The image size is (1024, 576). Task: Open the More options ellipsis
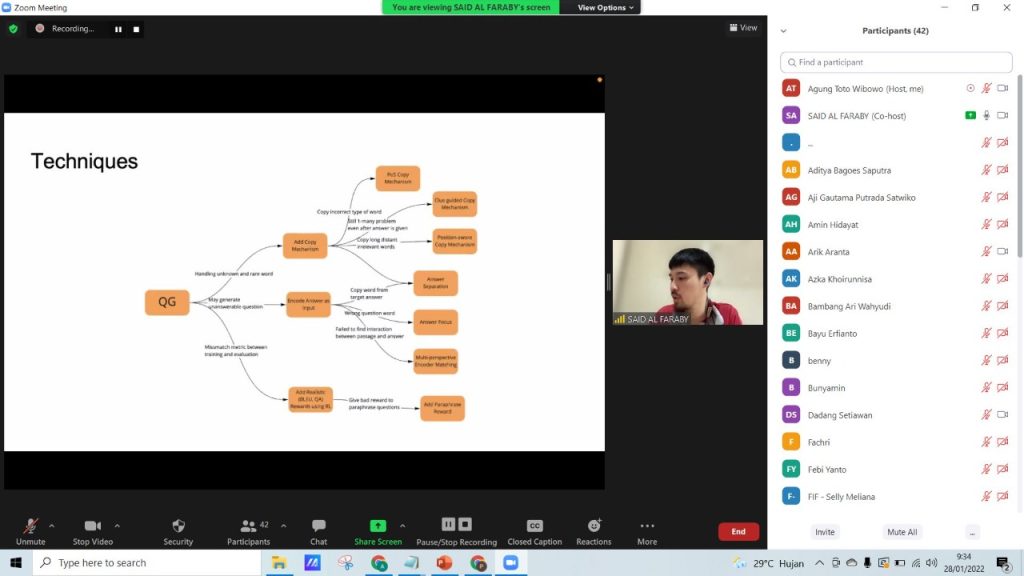coord(647,526)
